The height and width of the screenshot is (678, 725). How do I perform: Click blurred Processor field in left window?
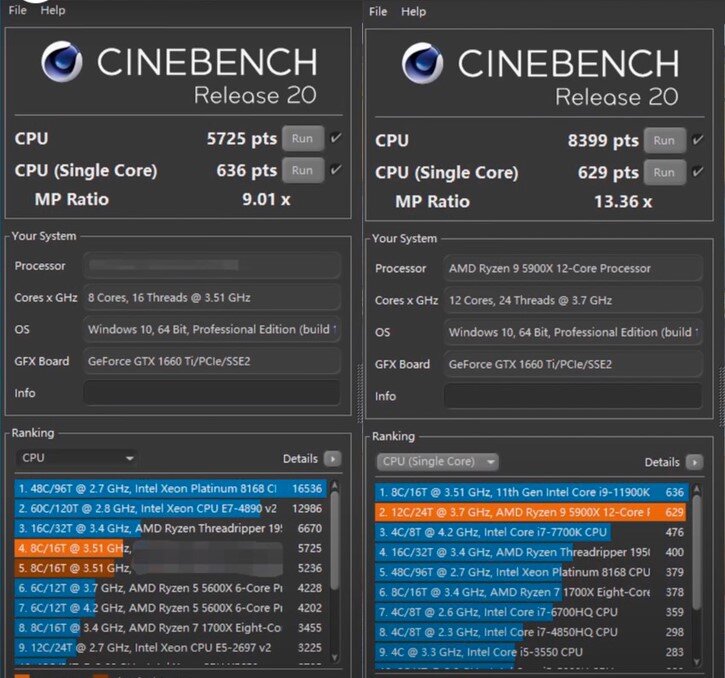(x=212, y=265)
